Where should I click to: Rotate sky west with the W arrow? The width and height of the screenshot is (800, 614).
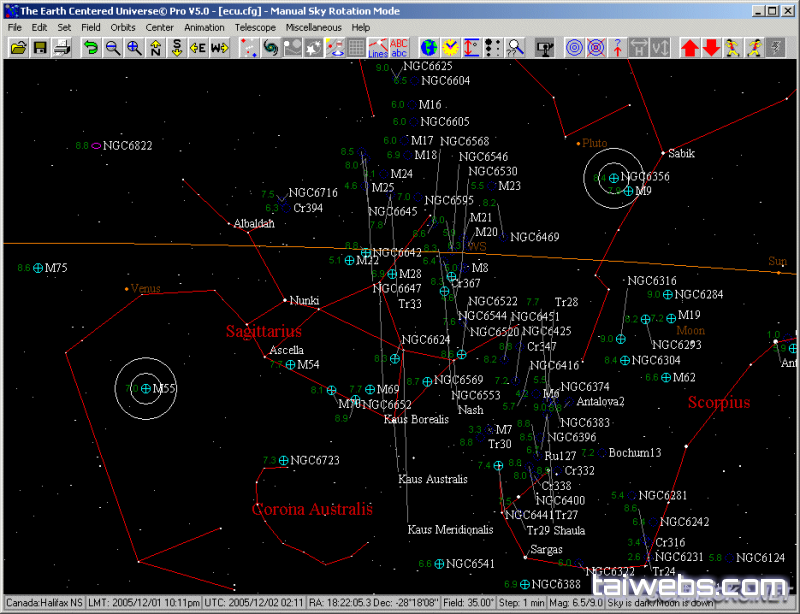[x=219, y=47]
